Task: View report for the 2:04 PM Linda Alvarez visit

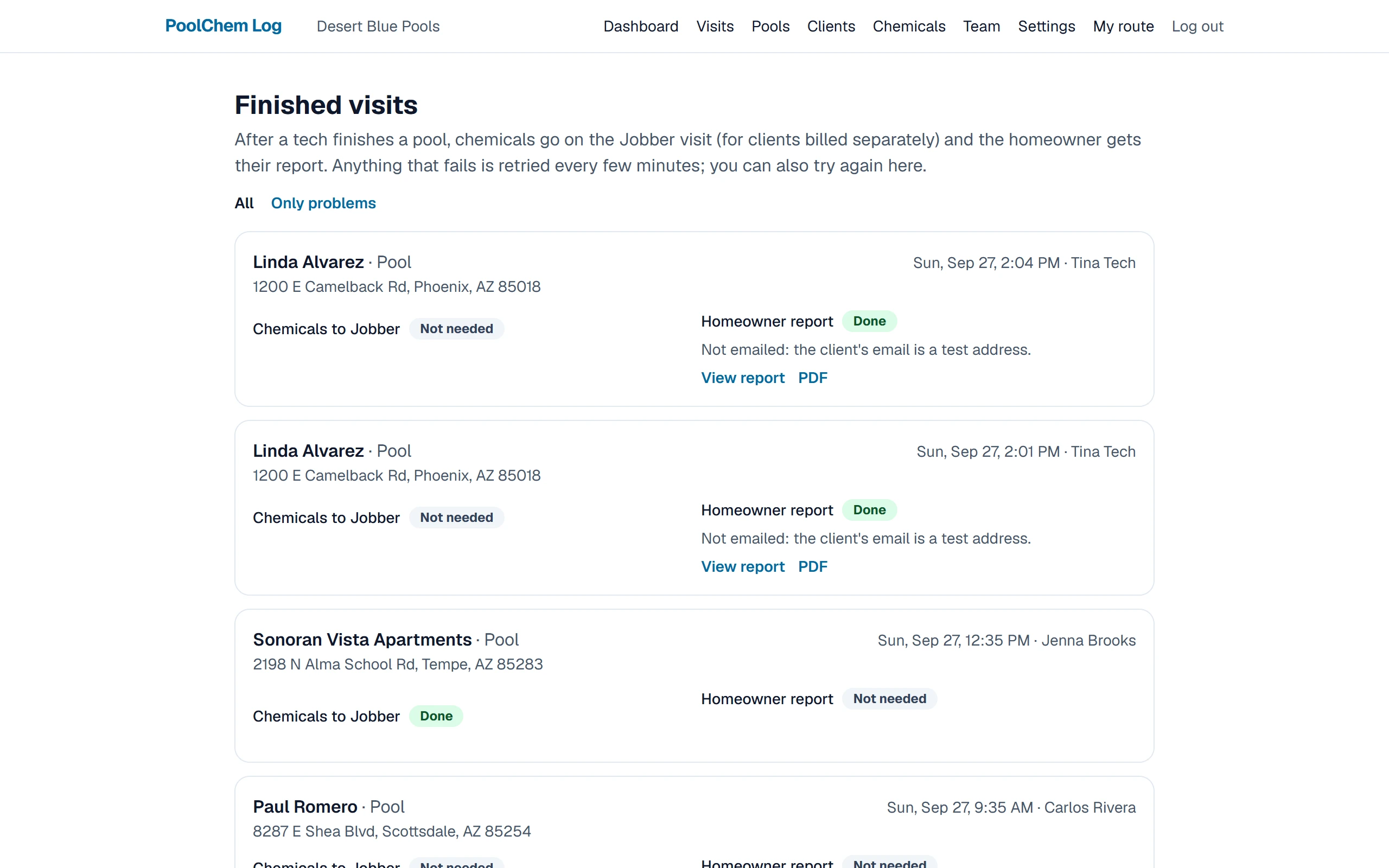Action: tap(743, 378)
